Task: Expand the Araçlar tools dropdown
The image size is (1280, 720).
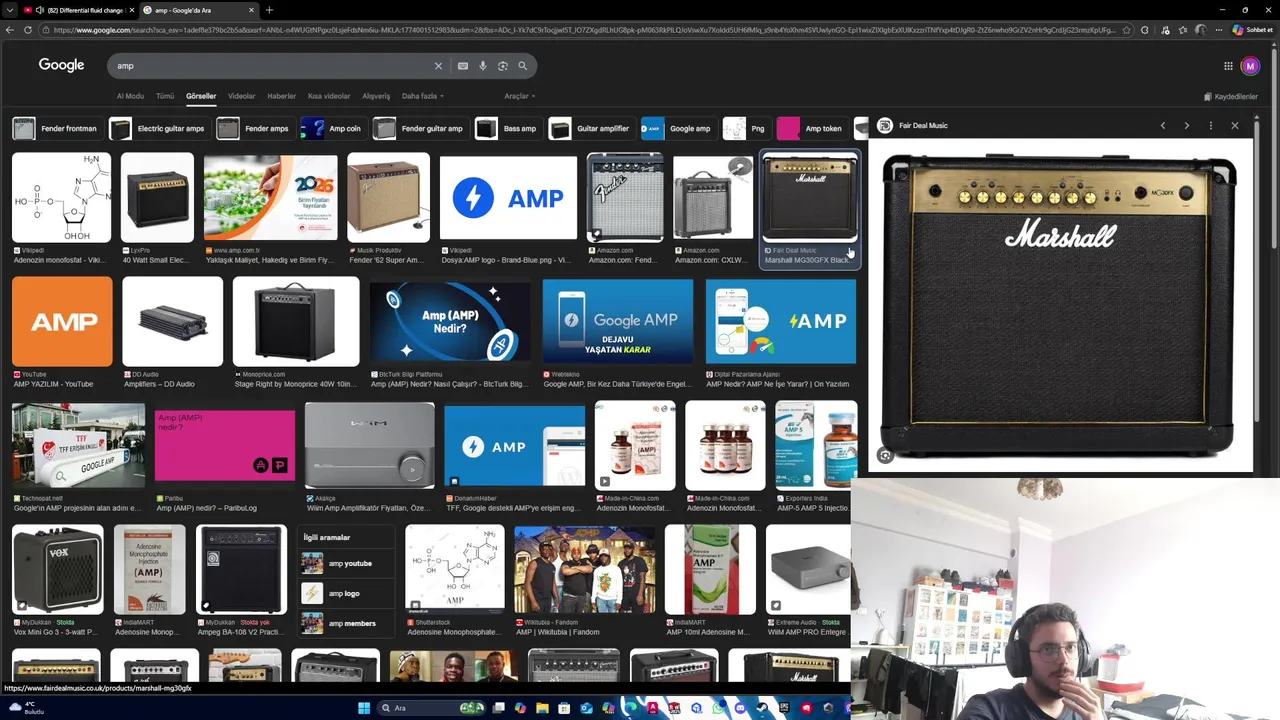Action: point(520,96)
